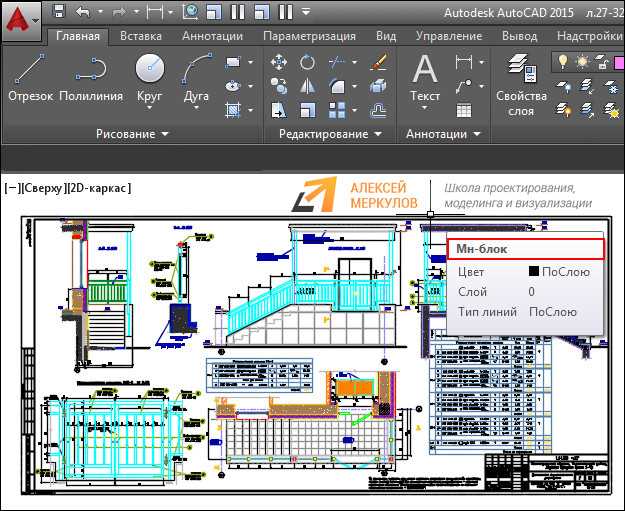Switch to the Вставка ribbon tab
Image resolution: width=625 pixels, height=511 pixels.
pyautogui.click(x=141, y=36)
